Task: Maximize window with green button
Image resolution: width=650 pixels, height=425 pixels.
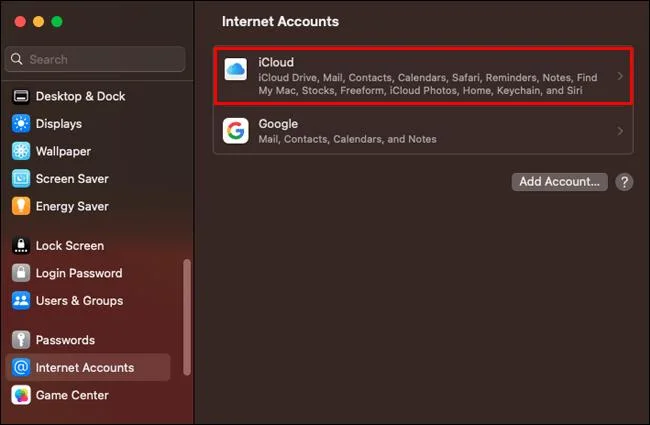Action: click(57, 22)
